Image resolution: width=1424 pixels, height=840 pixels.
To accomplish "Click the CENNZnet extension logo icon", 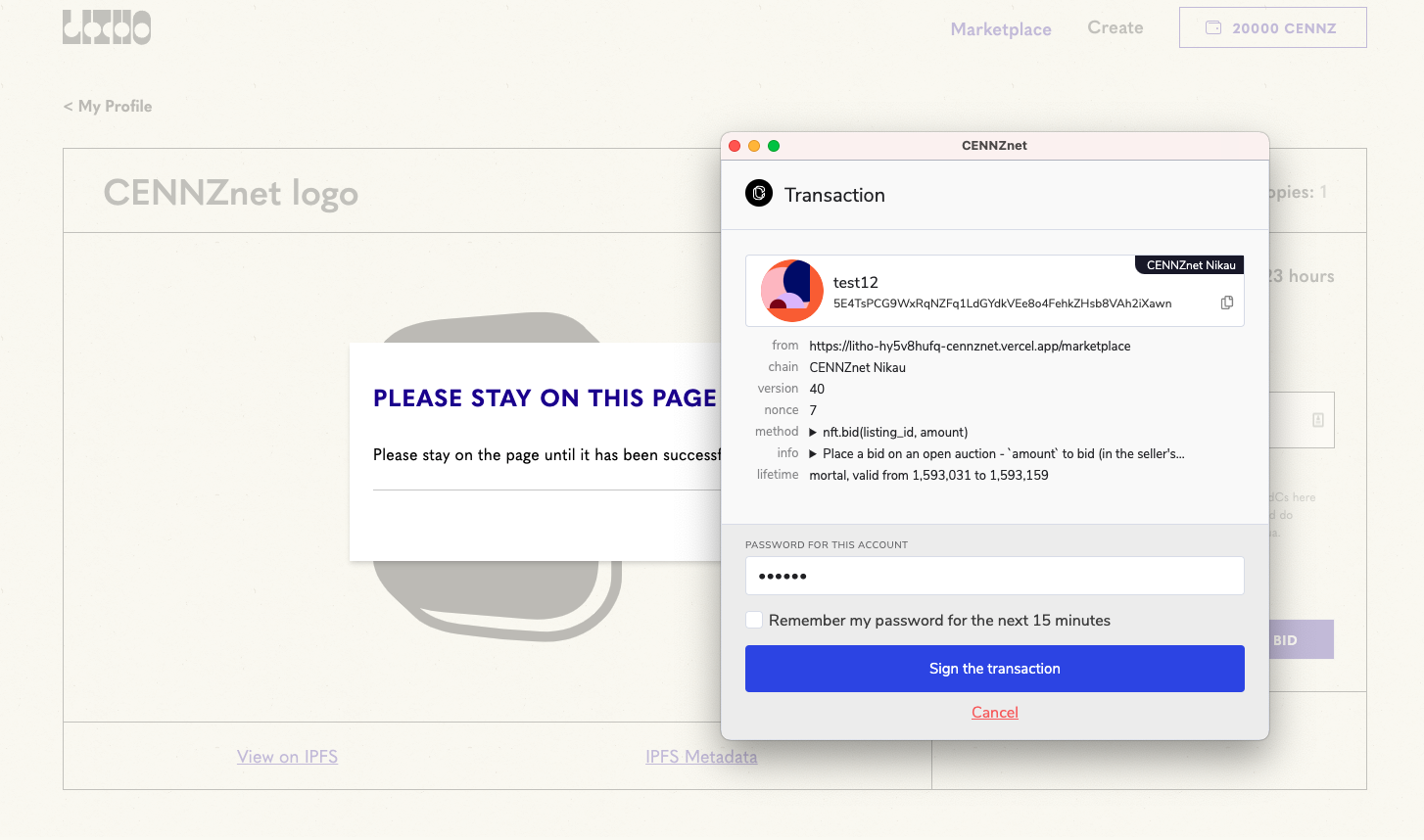I will pos(759,194).
